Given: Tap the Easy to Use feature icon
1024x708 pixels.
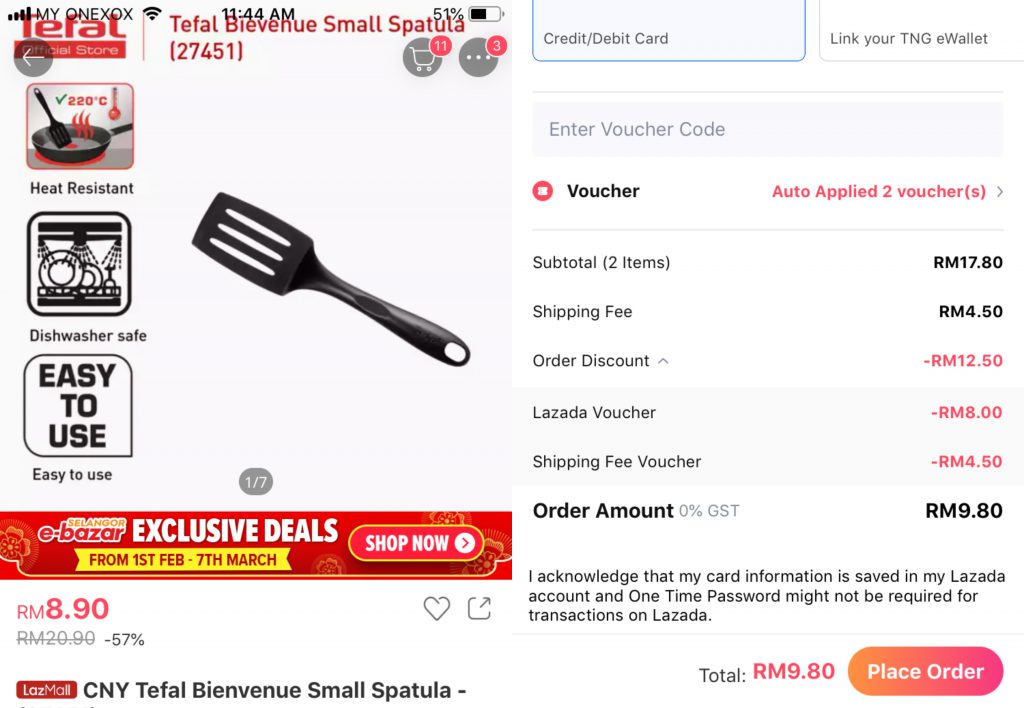Looking at the screenshot, I should [x=78, y=405].
